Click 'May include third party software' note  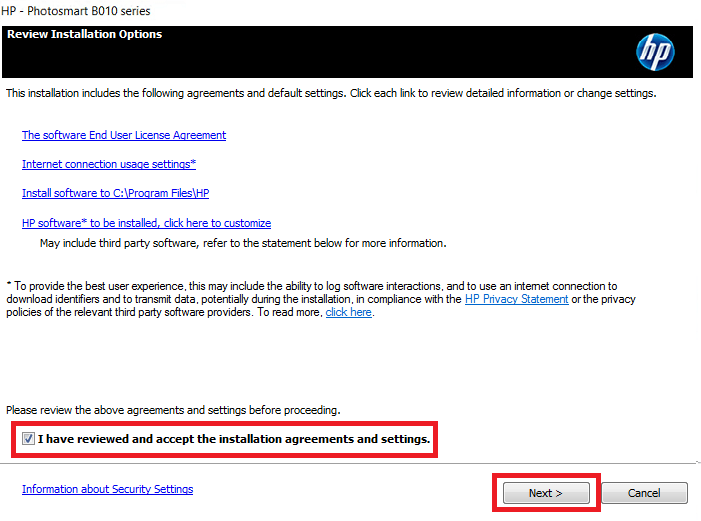point(243,243)
